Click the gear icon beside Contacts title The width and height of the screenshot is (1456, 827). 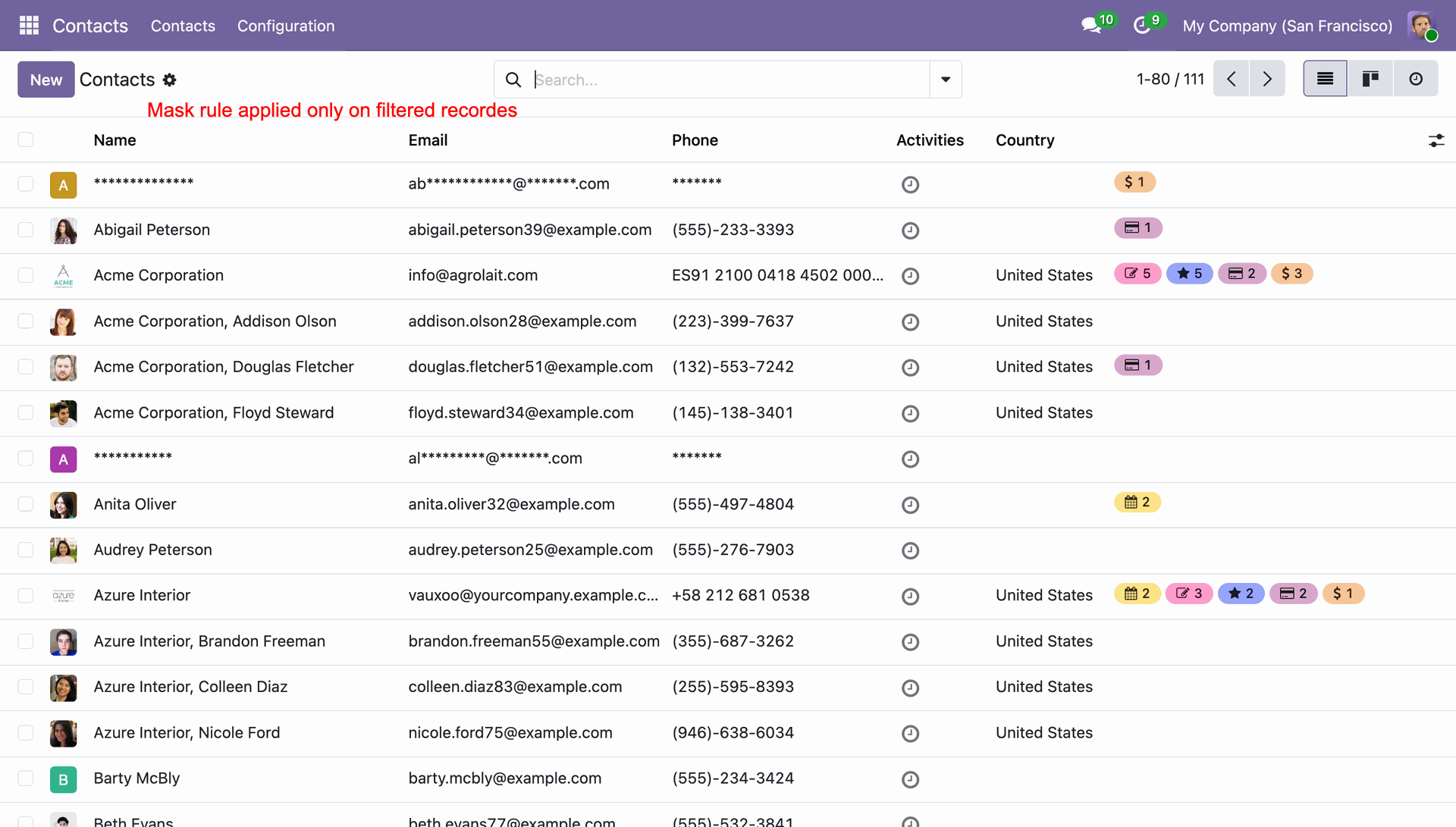click(170, 80)
